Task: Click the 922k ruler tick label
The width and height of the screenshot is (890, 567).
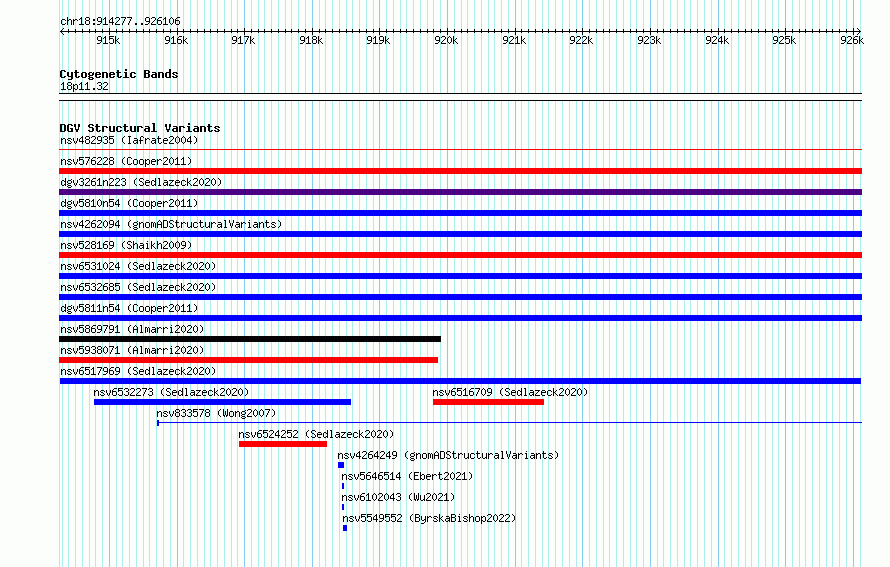Action: click(581, 40)
